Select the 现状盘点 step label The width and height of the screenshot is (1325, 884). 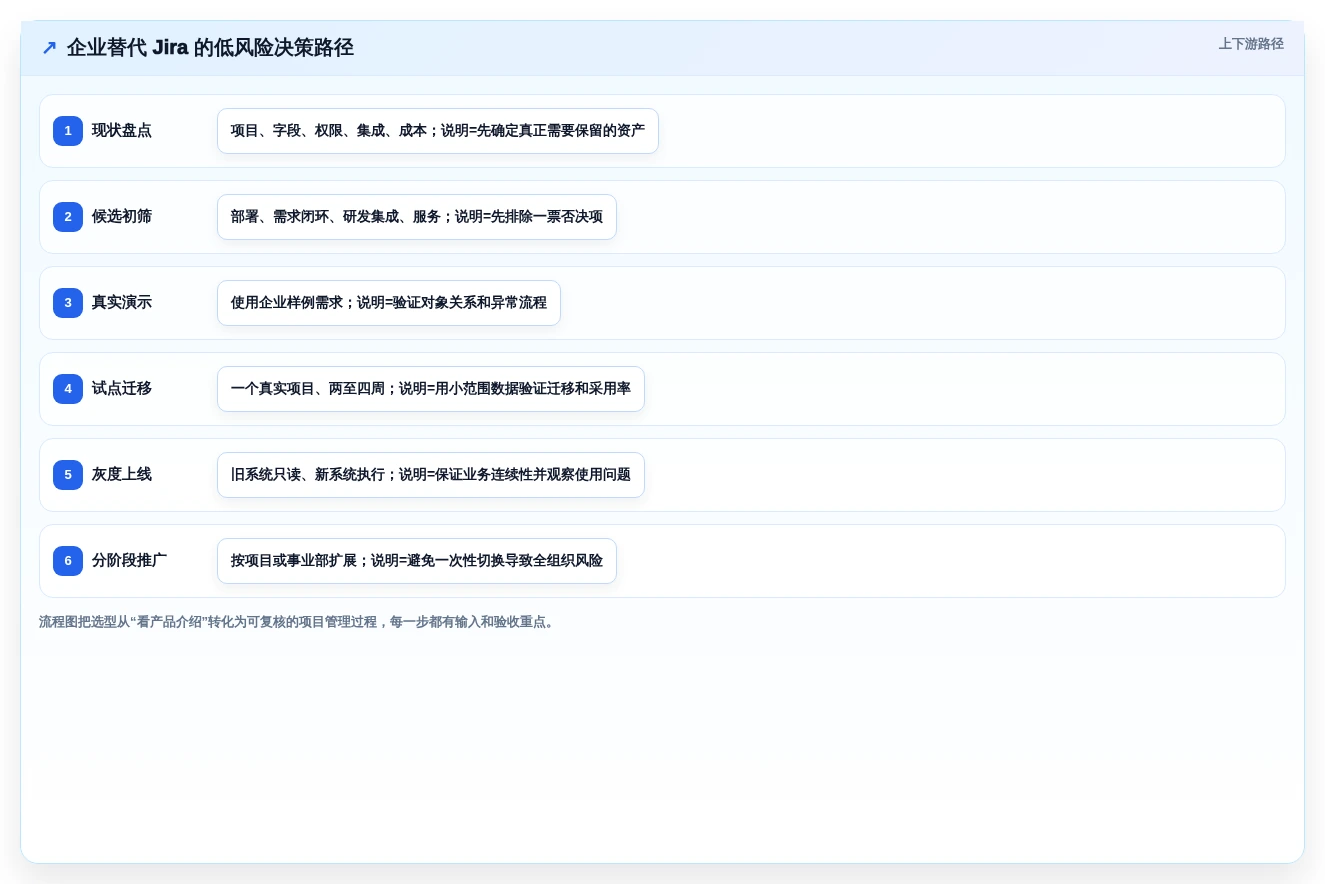click(122, 131)
